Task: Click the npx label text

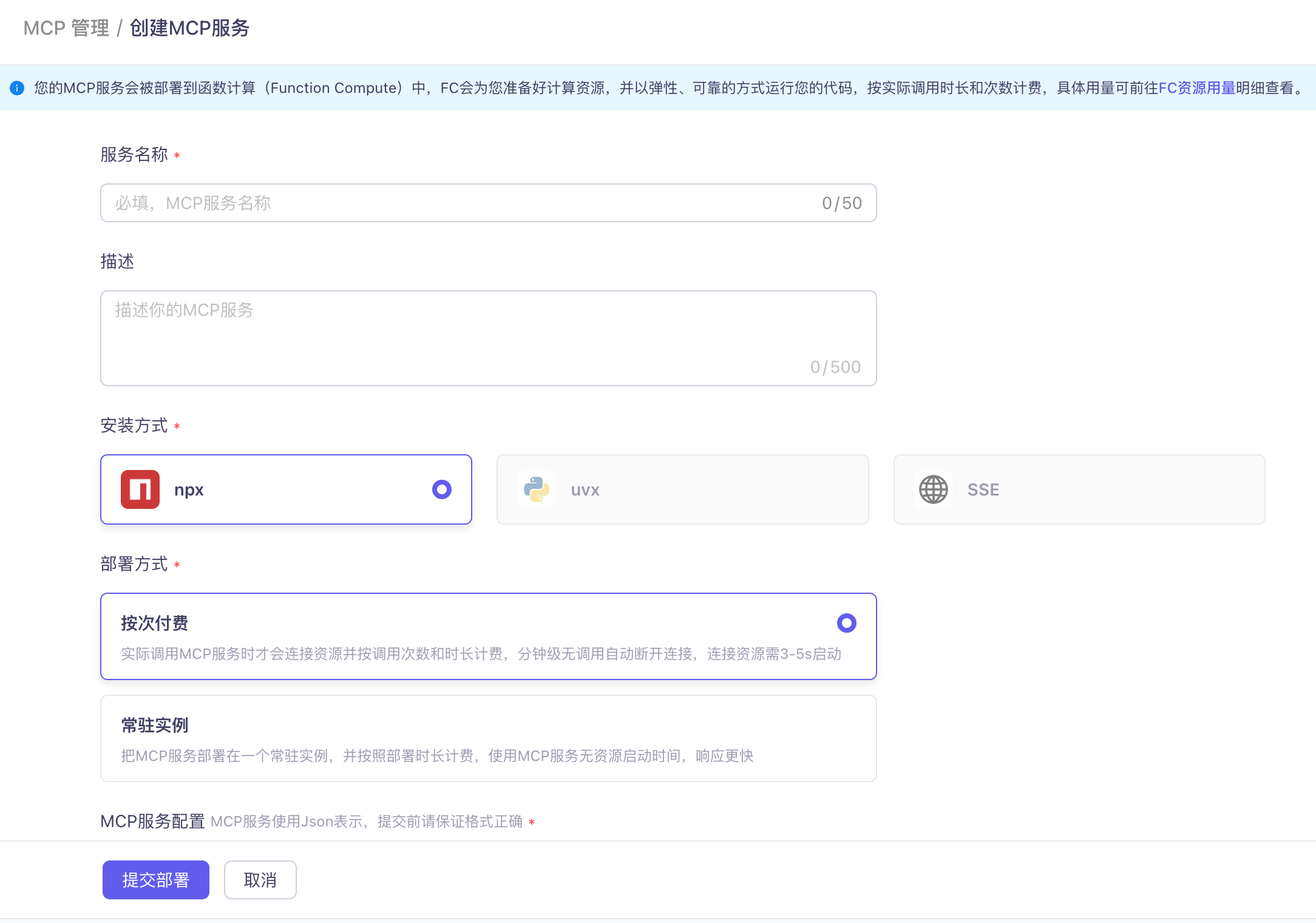Action: click(x=189, y=489)
